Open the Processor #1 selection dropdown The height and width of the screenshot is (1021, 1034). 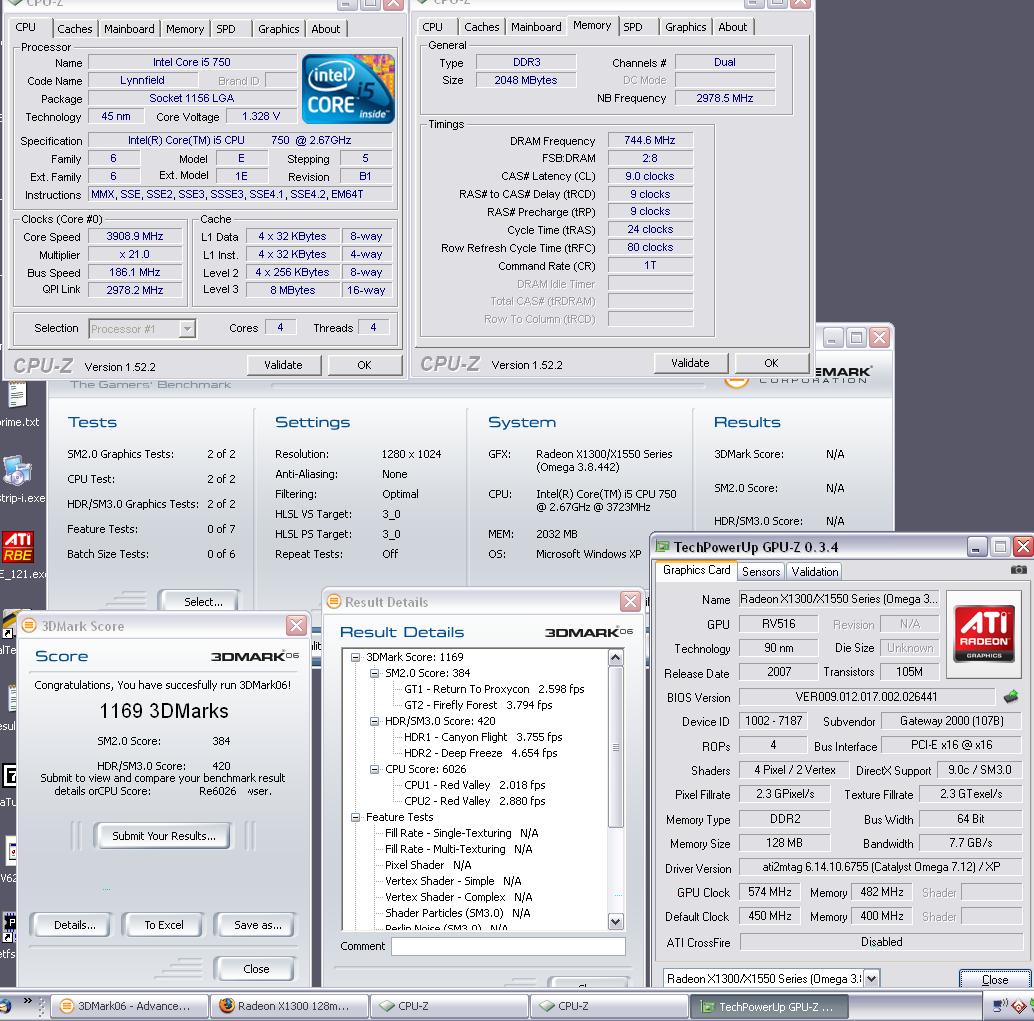187,328
